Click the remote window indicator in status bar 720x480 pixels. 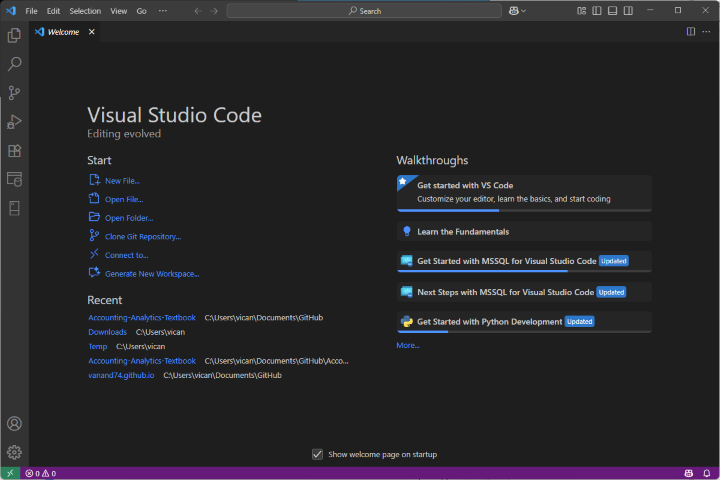(10, 473)
